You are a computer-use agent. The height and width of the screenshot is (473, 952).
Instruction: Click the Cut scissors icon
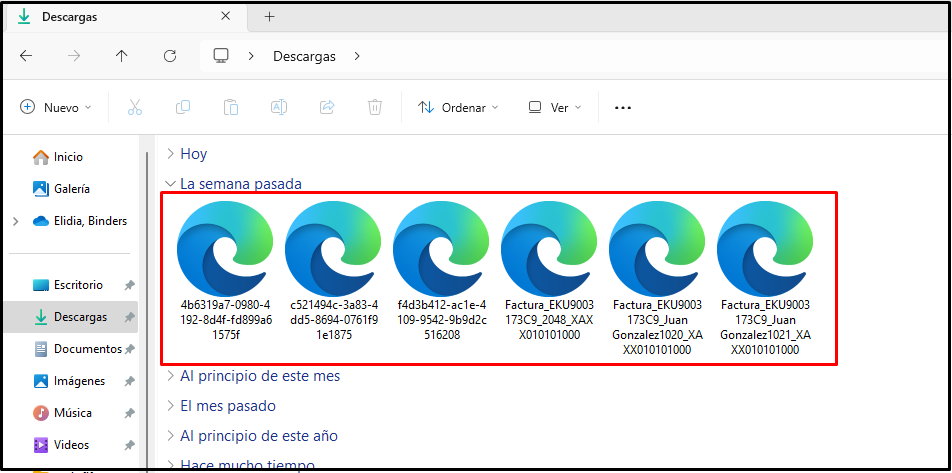point(135,107)
